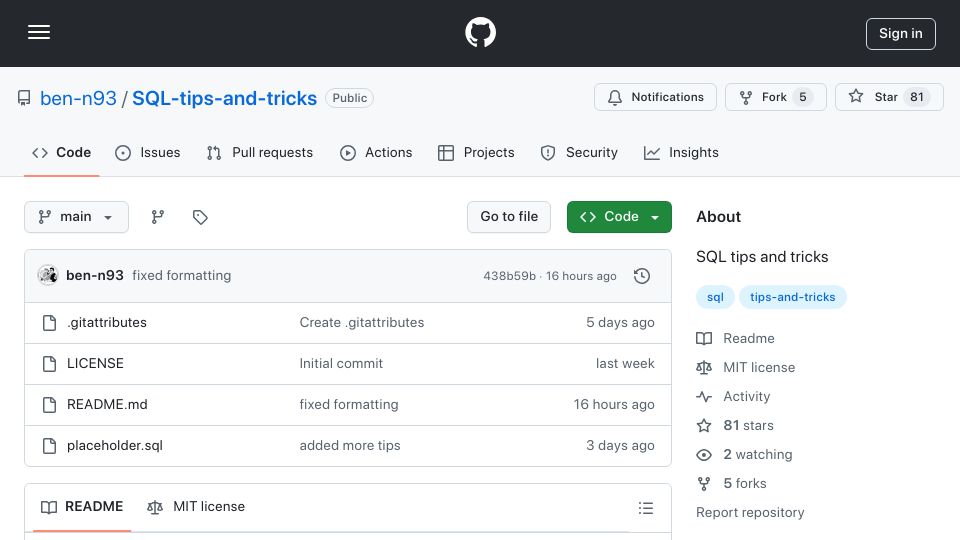
Task: Open MIT license link in About sidebar
Action: (x=746, y=367)
